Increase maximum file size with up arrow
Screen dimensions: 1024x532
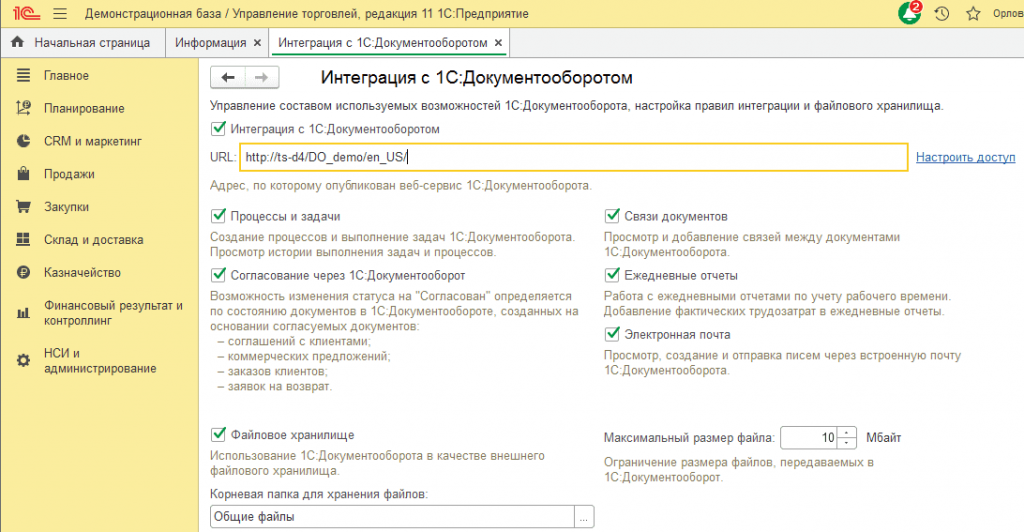click(846, 432)
